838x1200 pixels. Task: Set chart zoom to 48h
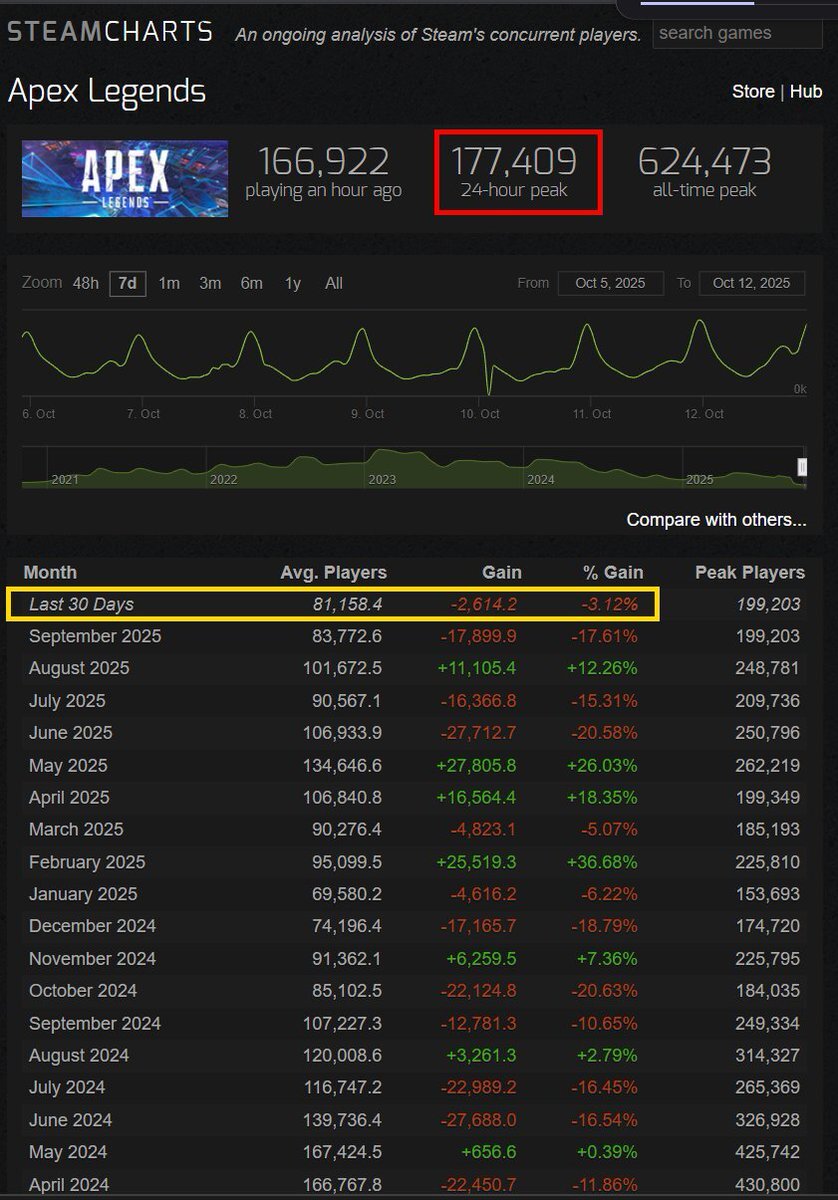[x=85, y=283]
